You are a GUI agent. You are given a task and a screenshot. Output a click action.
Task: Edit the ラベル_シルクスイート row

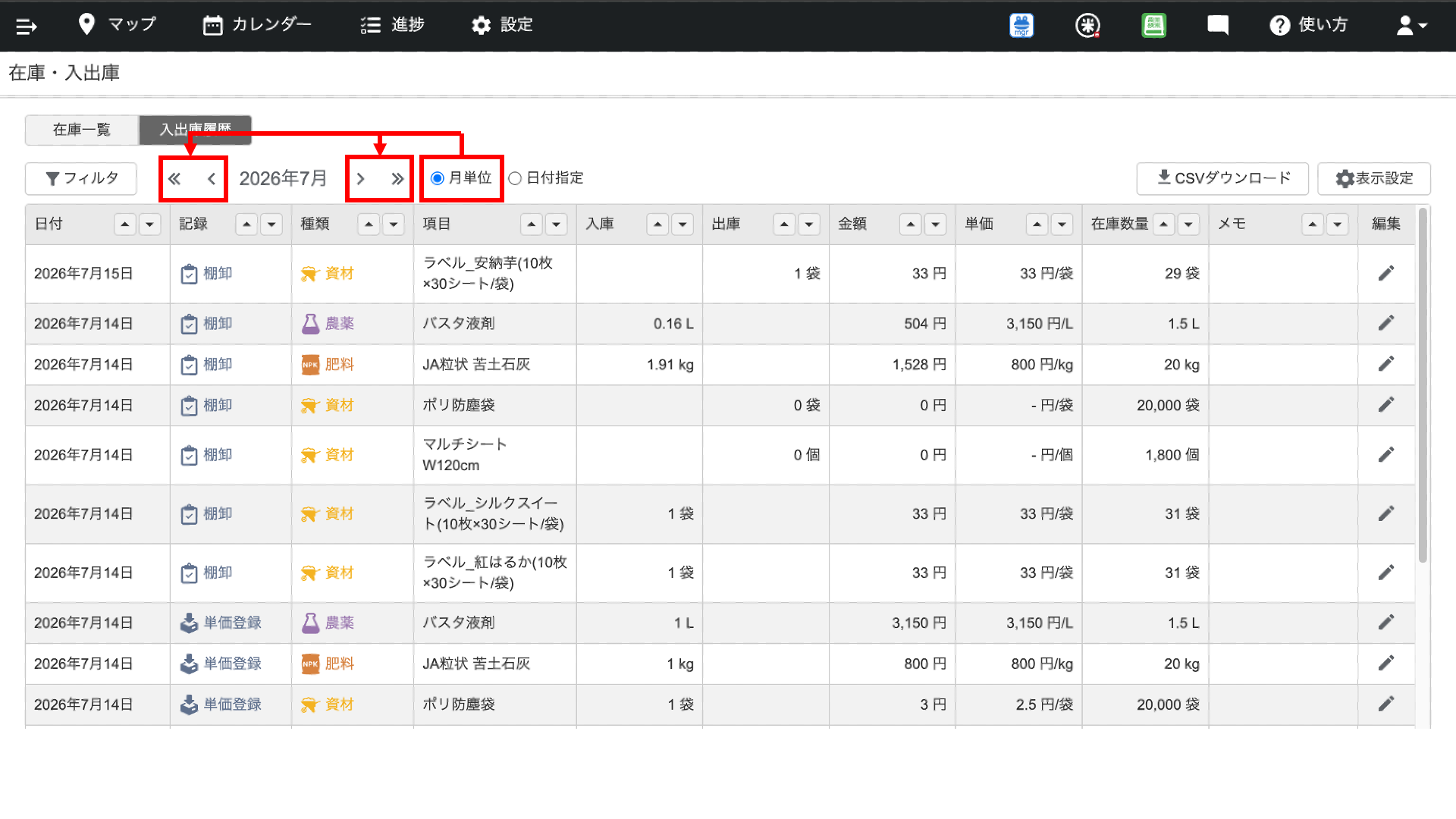1386,513
